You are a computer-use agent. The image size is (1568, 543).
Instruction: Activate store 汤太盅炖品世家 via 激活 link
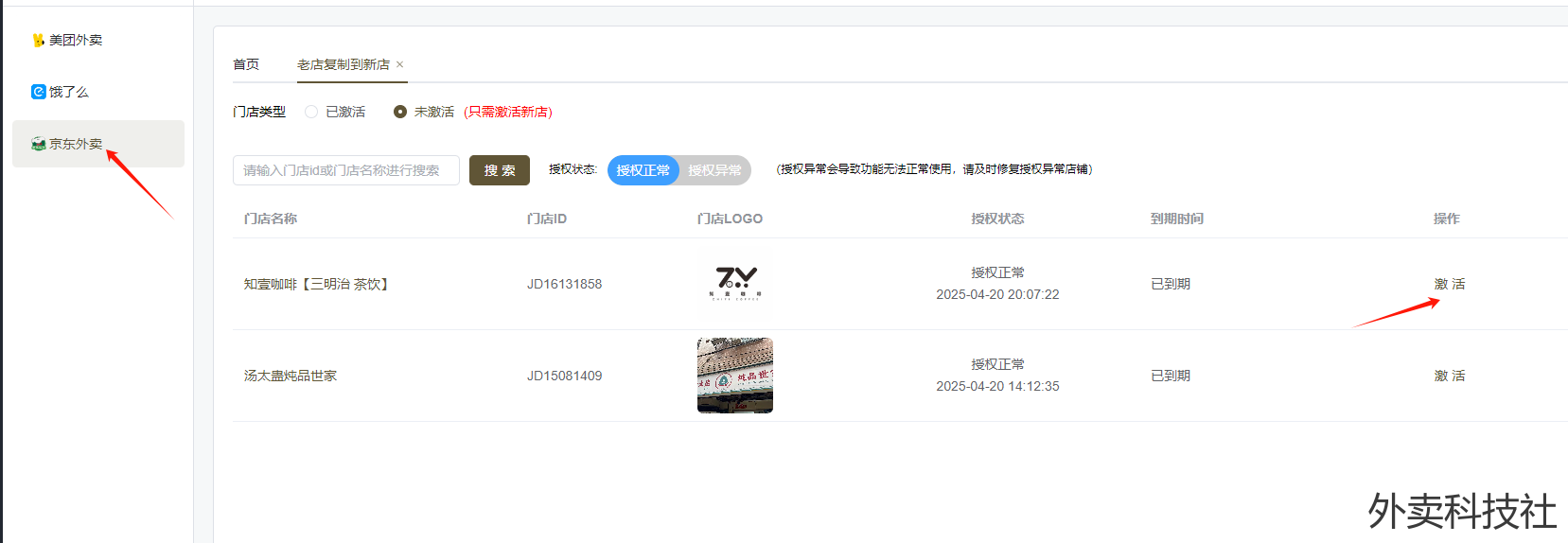[1449, 376]
